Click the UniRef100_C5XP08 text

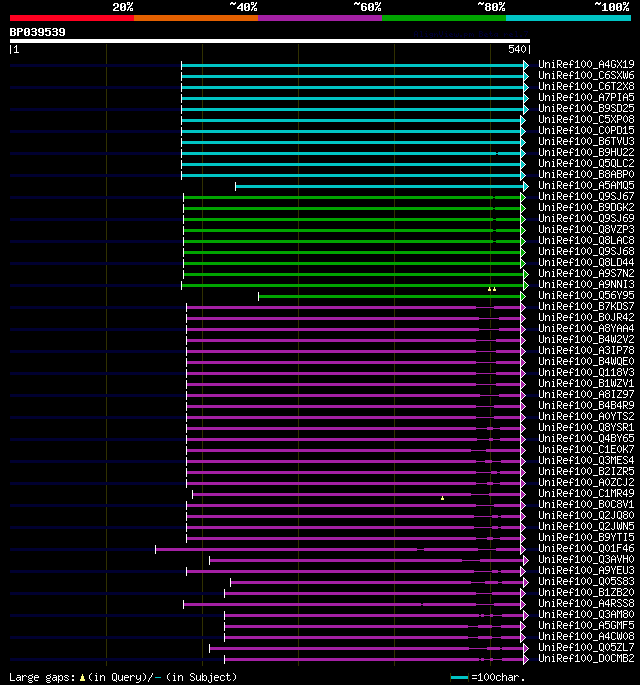pos(586,119)
